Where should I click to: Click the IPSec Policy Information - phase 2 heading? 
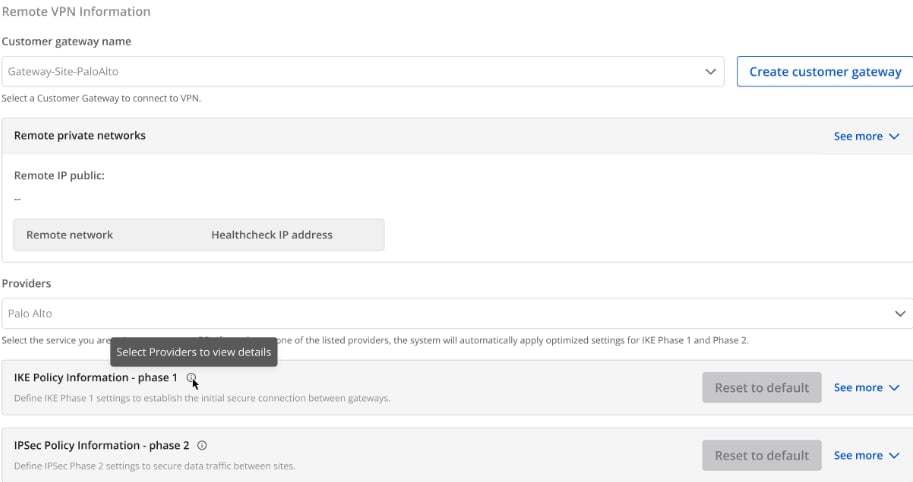coord(102,445)
